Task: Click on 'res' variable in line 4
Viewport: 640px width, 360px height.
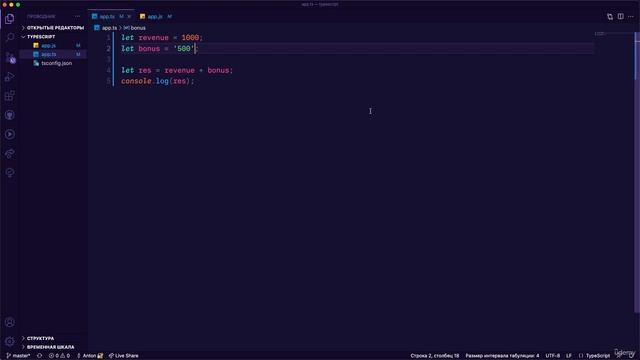Action: point(145,70)
